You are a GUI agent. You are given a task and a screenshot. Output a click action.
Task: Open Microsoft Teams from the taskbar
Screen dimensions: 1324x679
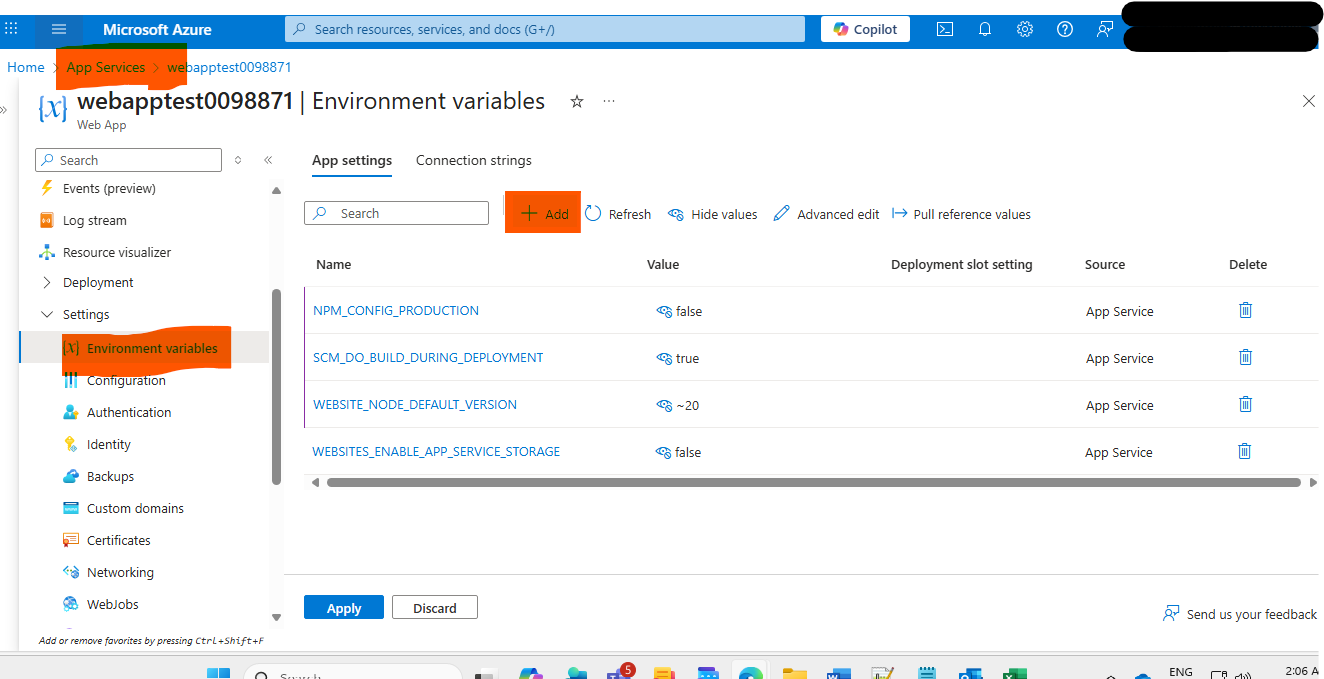point(618,673)
